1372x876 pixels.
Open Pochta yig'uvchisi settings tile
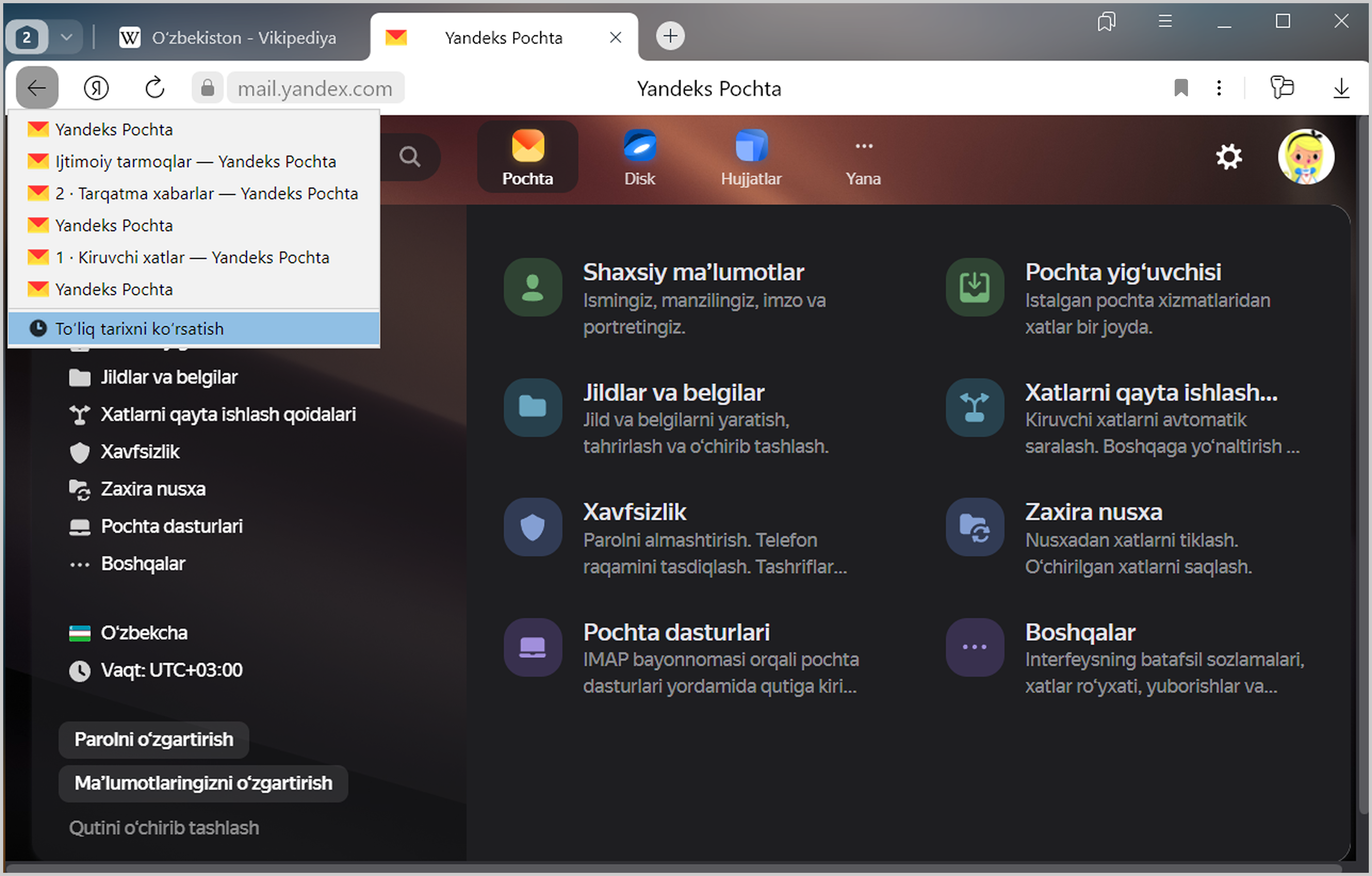pos(1122,273)
